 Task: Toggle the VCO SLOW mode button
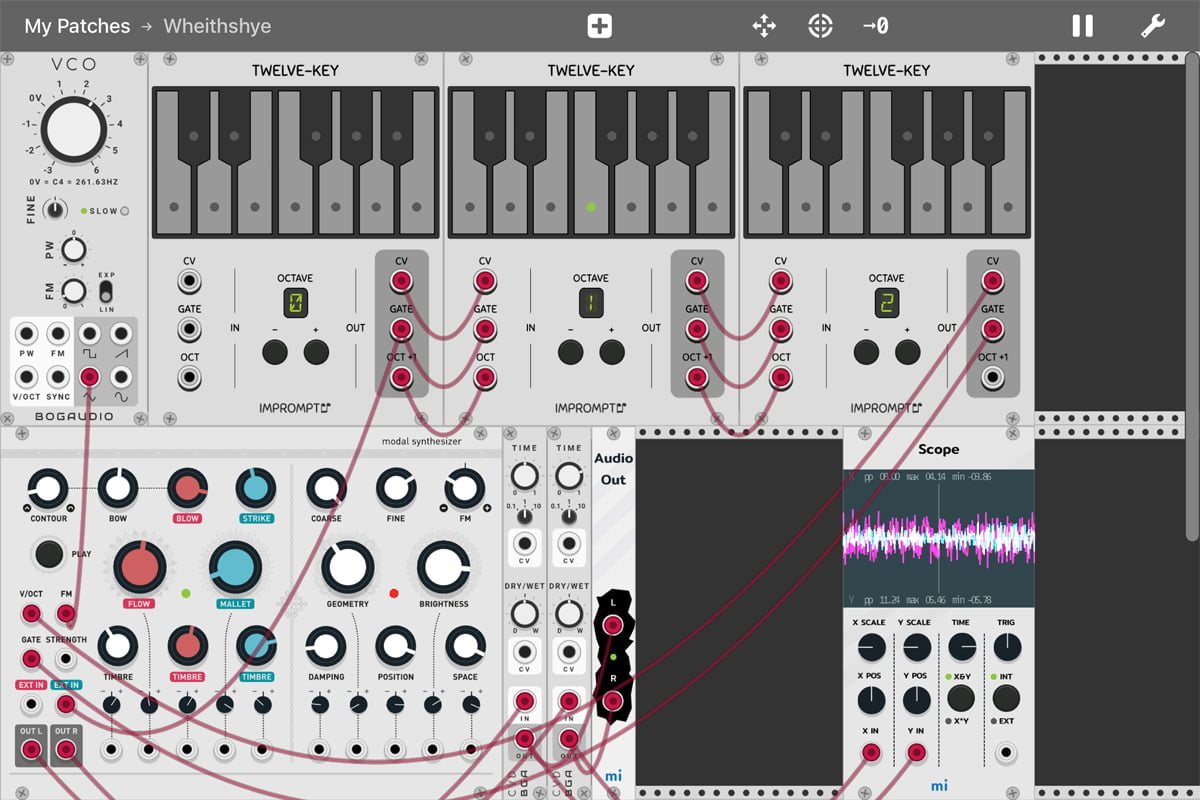(125, 211)
